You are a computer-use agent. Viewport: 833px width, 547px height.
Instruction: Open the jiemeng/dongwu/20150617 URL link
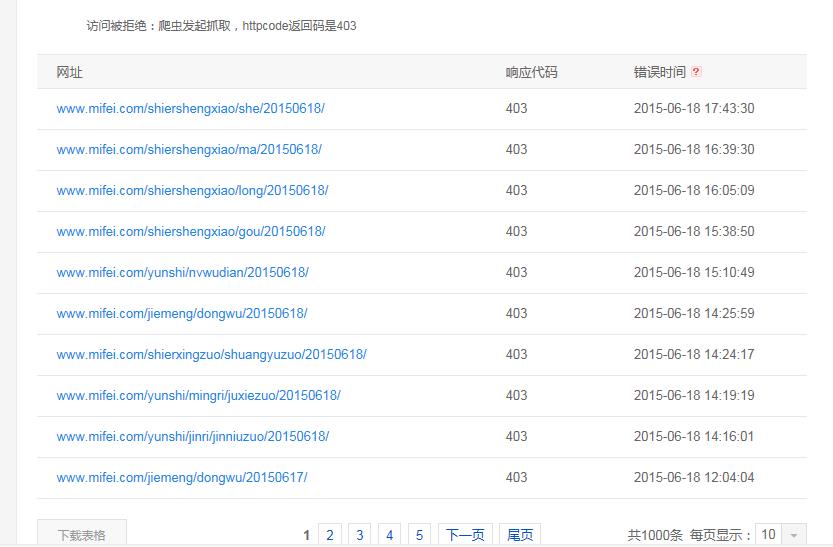pos(181,477)
